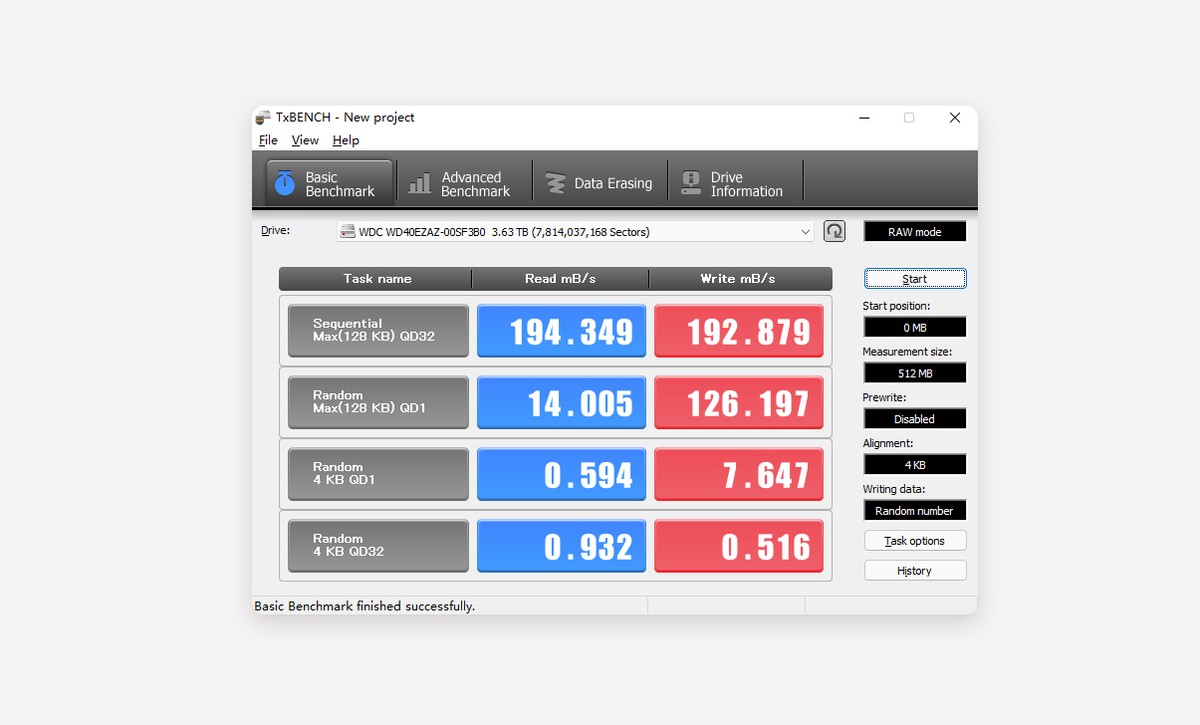Click the Data Erasing shredder icon
The height and width of the screenshot is (725, 1200).
click(x=555, y=184)
